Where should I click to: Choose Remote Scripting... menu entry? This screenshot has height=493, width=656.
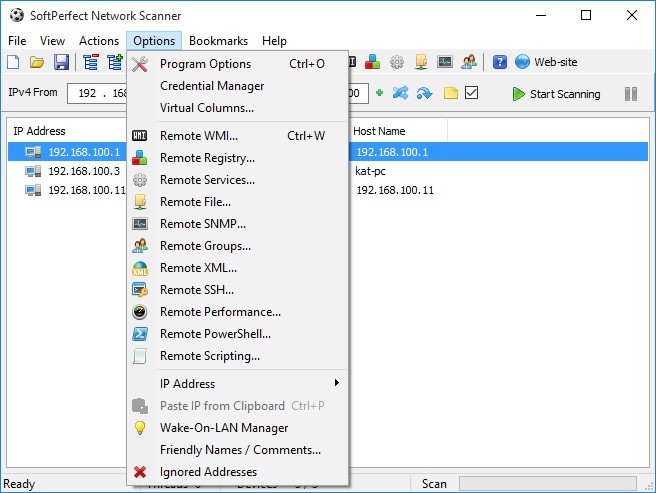237,356
